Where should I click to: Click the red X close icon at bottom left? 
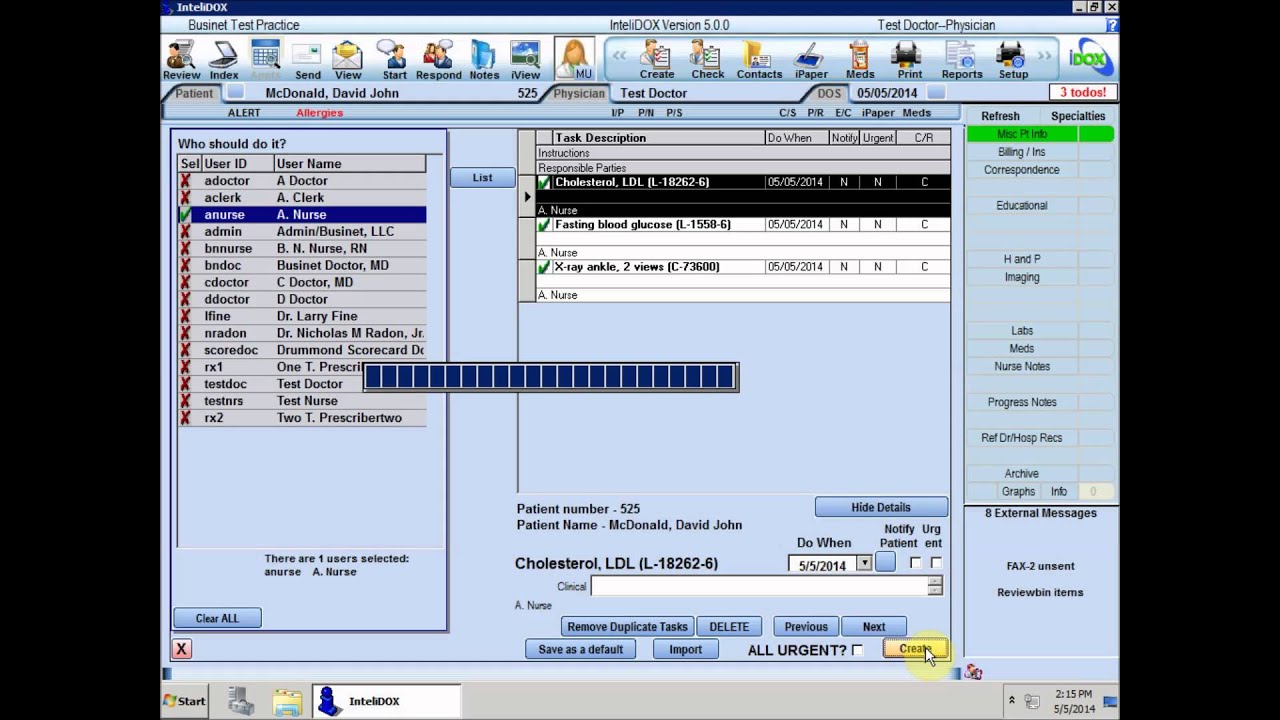click(x=181, y=649)
